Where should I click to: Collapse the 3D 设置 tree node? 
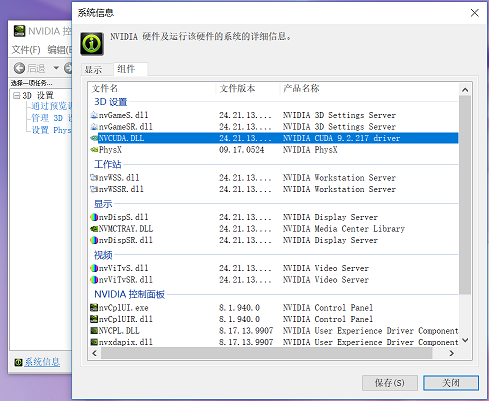tap(16, 96)
